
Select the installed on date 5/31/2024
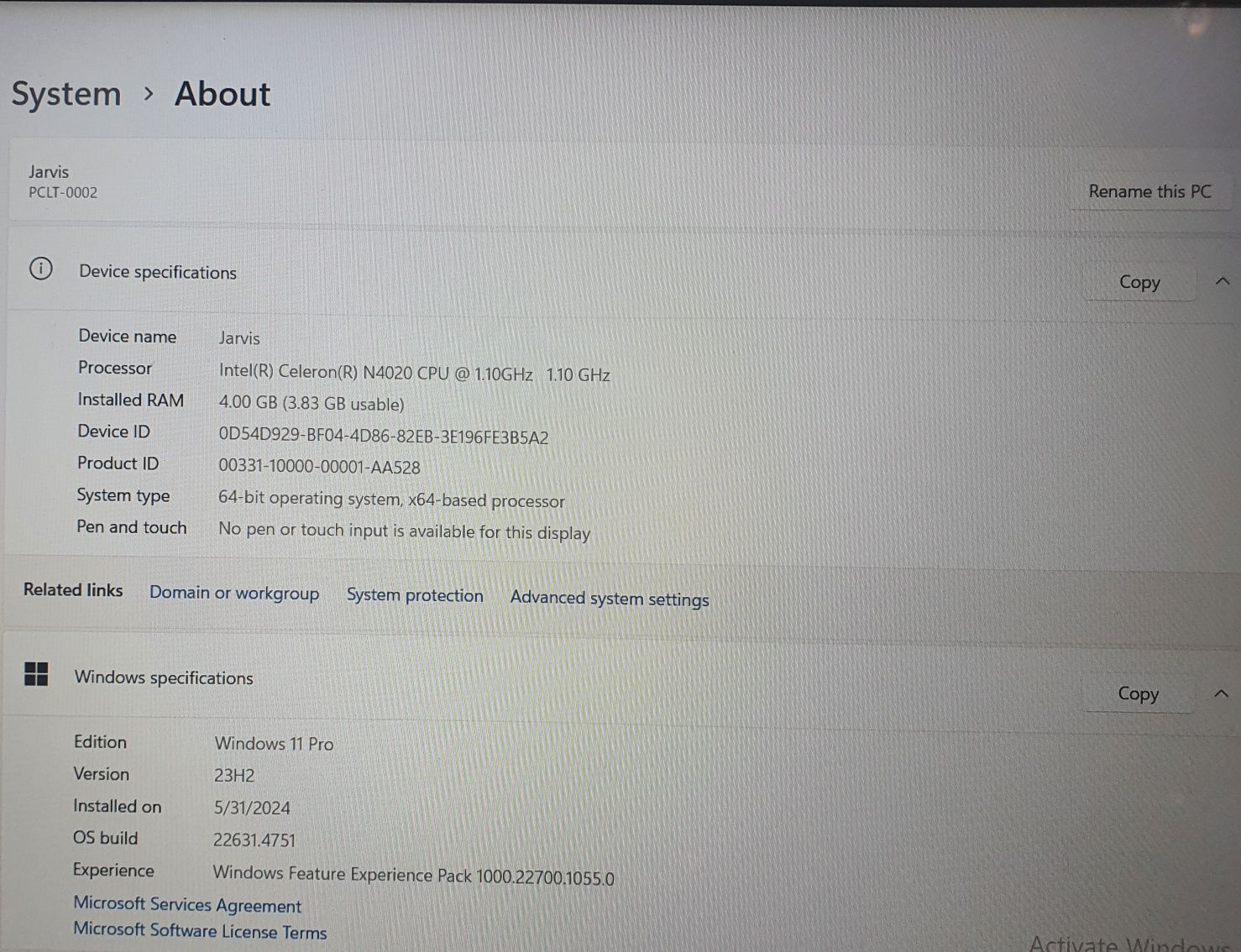pyautogui.click(x=252, y=808)
